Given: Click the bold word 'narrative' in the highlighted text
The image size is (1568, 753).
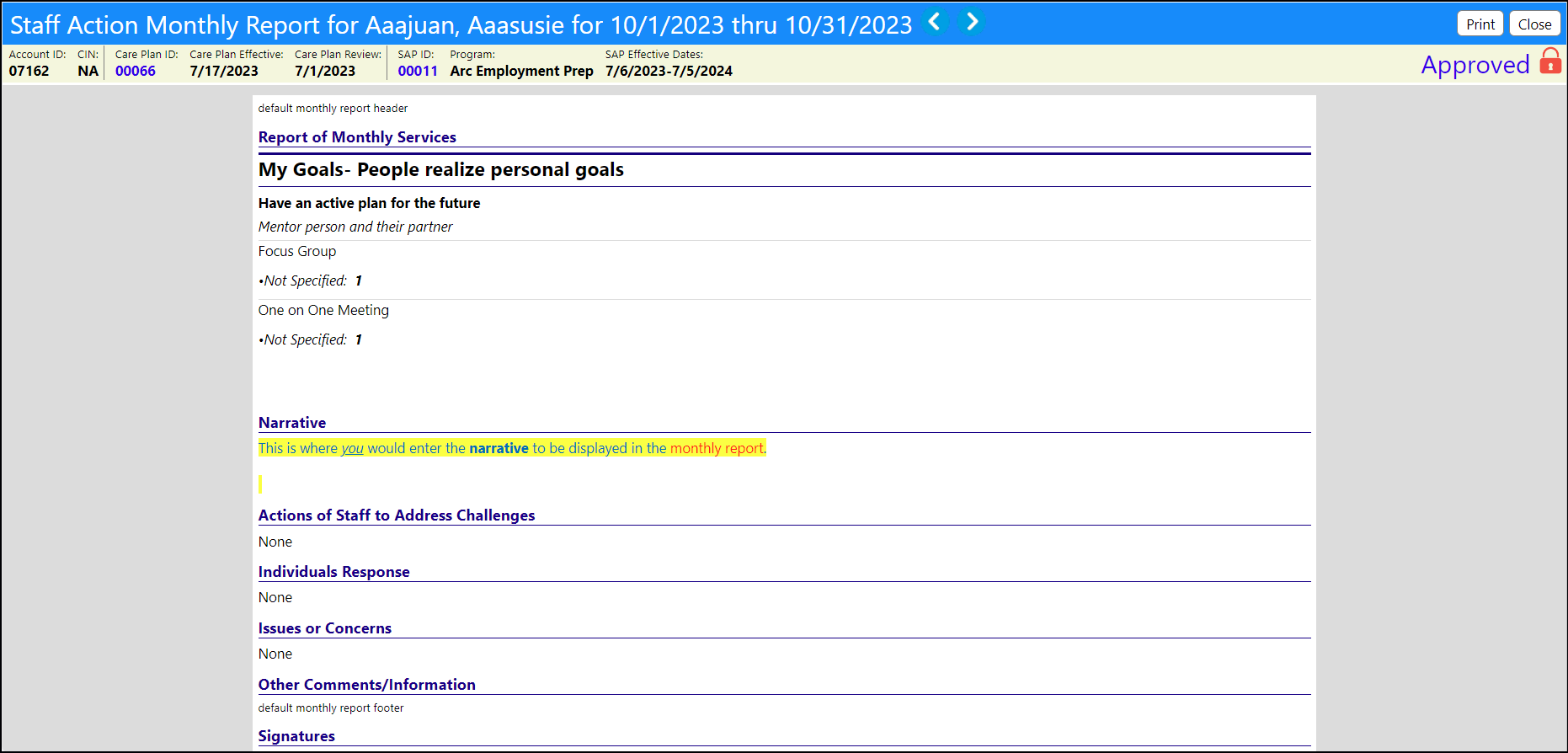Looking at the screenshot, I should tap(499, 448).
